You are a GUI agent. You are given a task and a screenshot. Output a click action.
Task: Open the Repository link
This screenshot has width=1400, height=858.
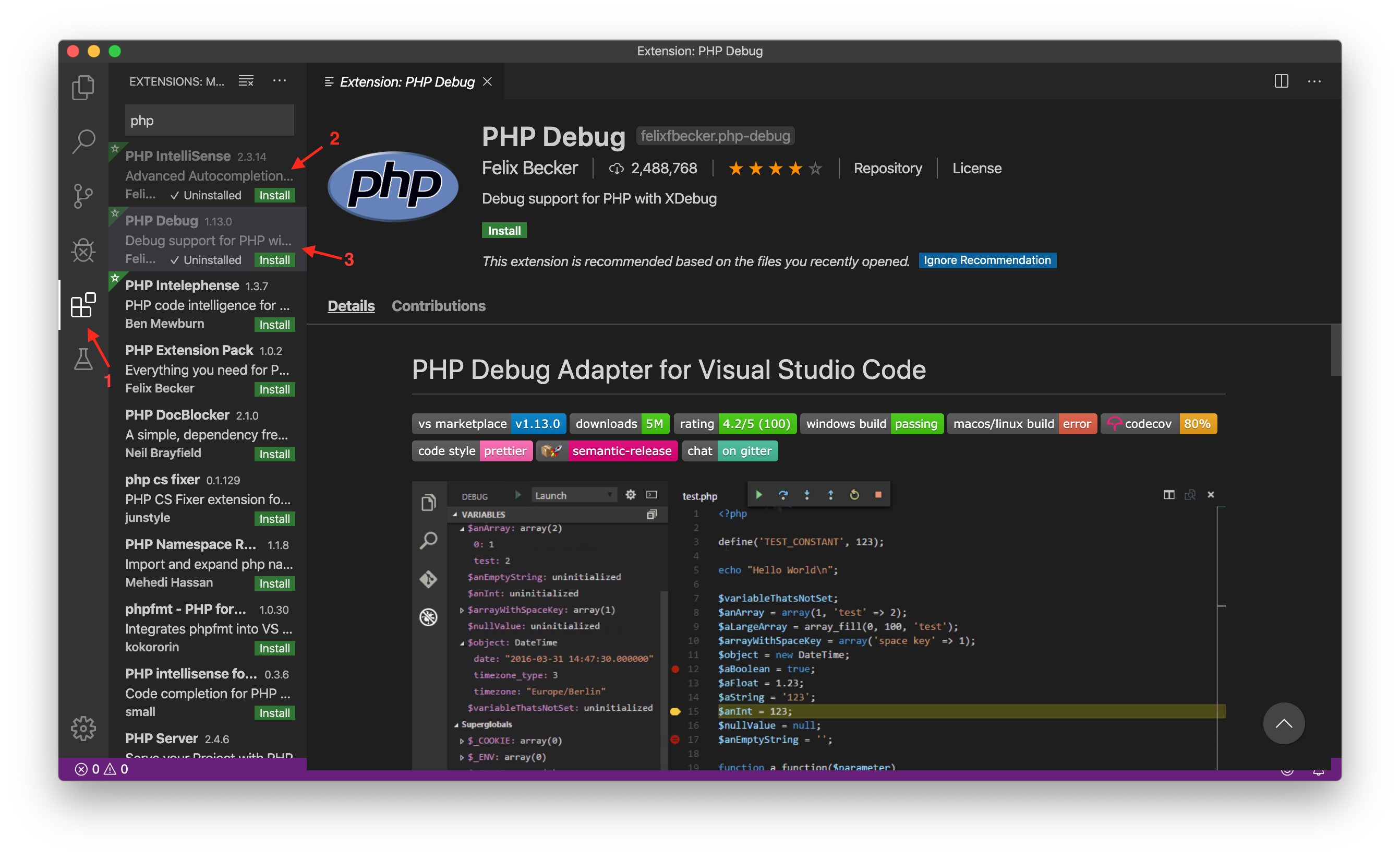click(x=887, y=168)
